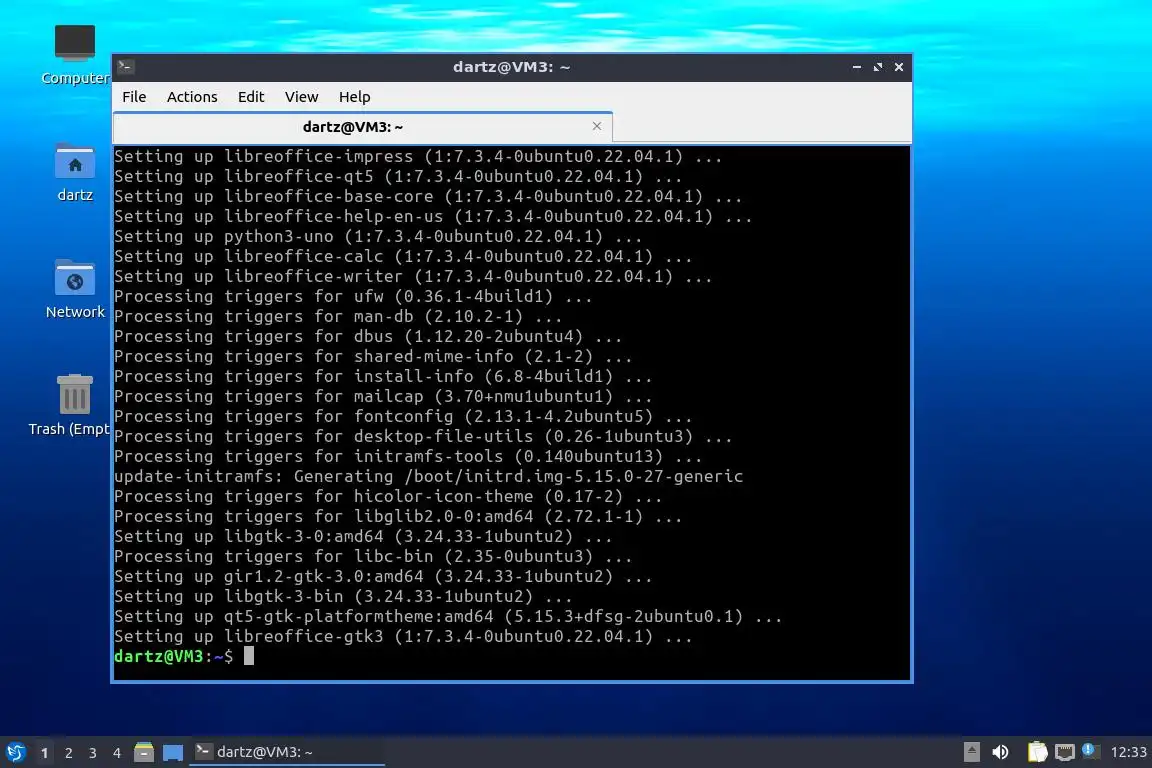This screenshot has height=768, width=1152.
Task: Open the clipboard manager tray icon
Action: 1037,752
